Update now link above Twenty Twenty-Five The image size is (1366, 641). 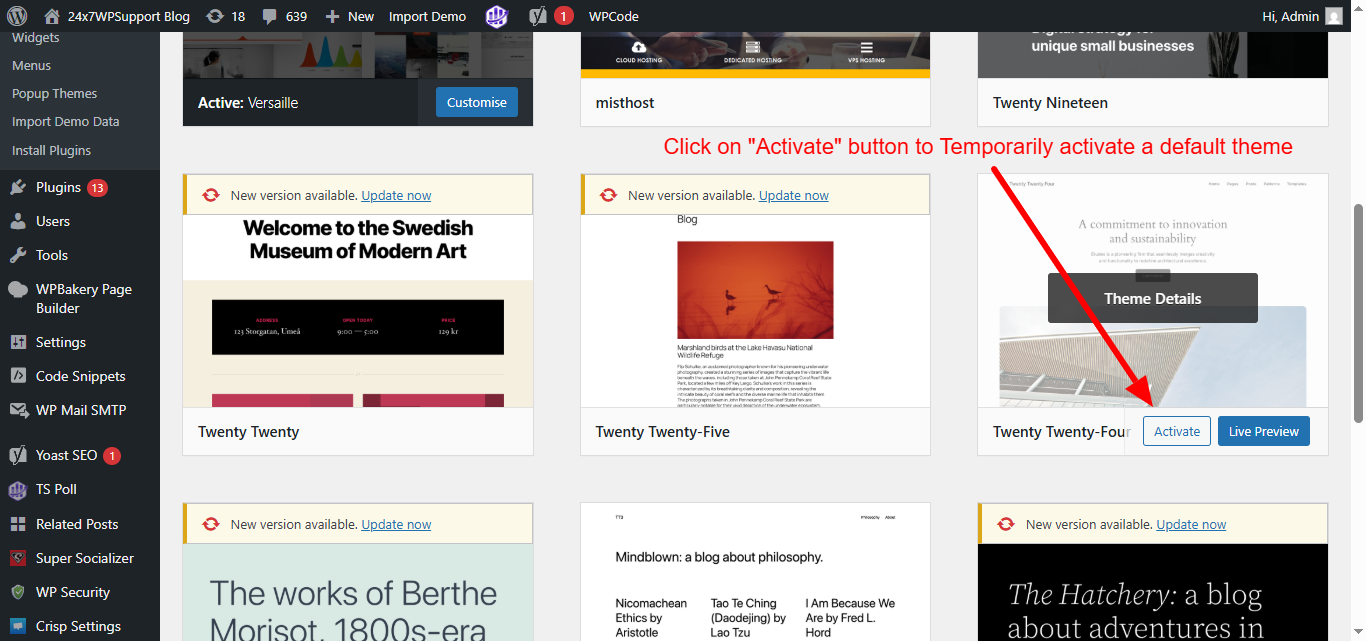tap(794, 195)
